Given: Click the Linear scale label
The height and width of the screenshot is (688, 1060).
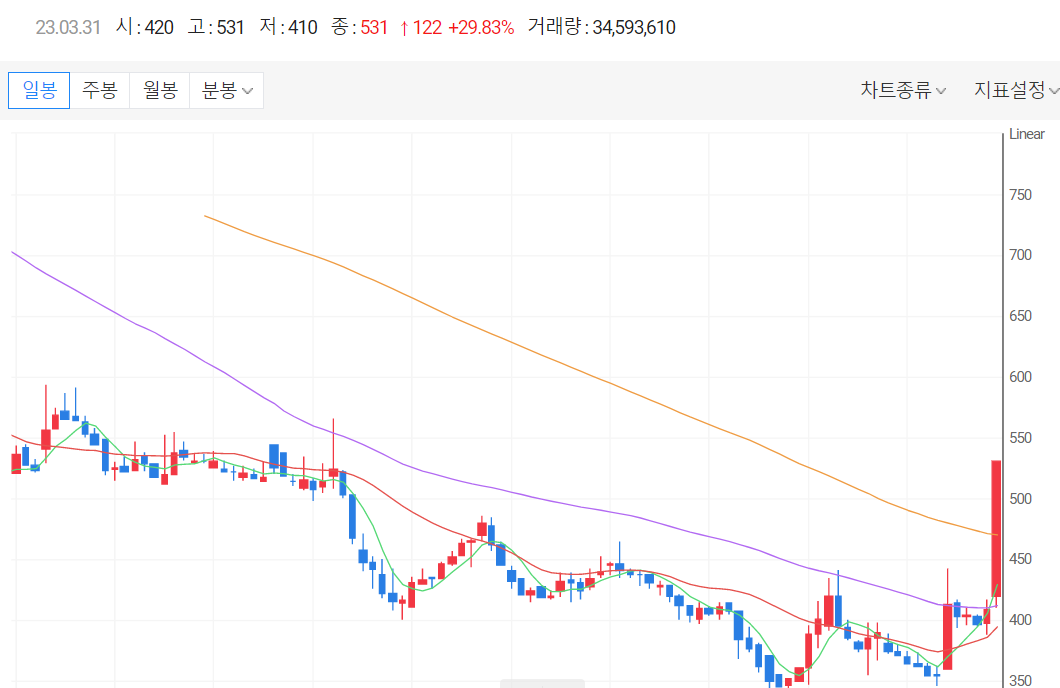Looking at the screenshot, I should (1026, 134).
